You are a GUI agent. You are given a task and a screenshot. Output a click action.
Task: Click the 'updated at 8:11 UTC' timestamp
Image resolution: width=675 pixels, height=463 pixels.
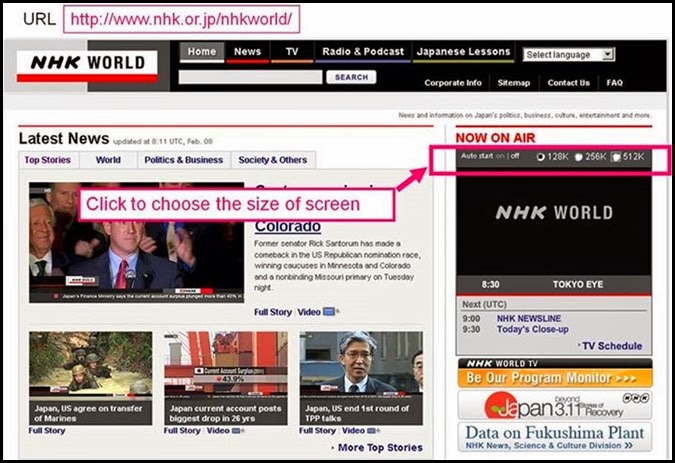163,142
